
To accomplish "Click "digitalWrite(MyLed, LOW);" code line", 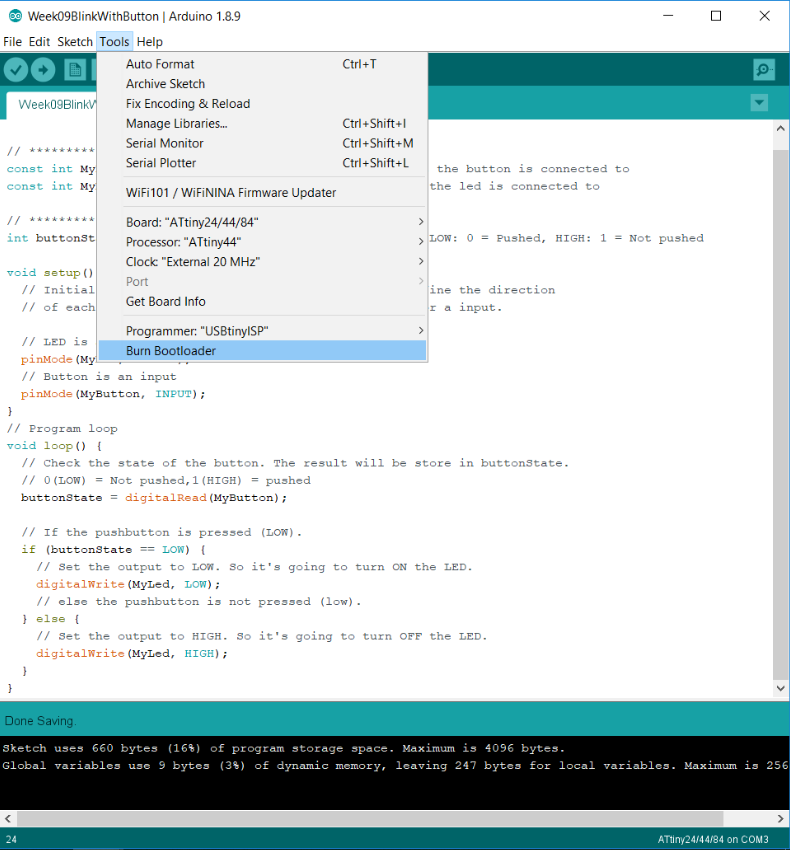I will tap(128, 584).
